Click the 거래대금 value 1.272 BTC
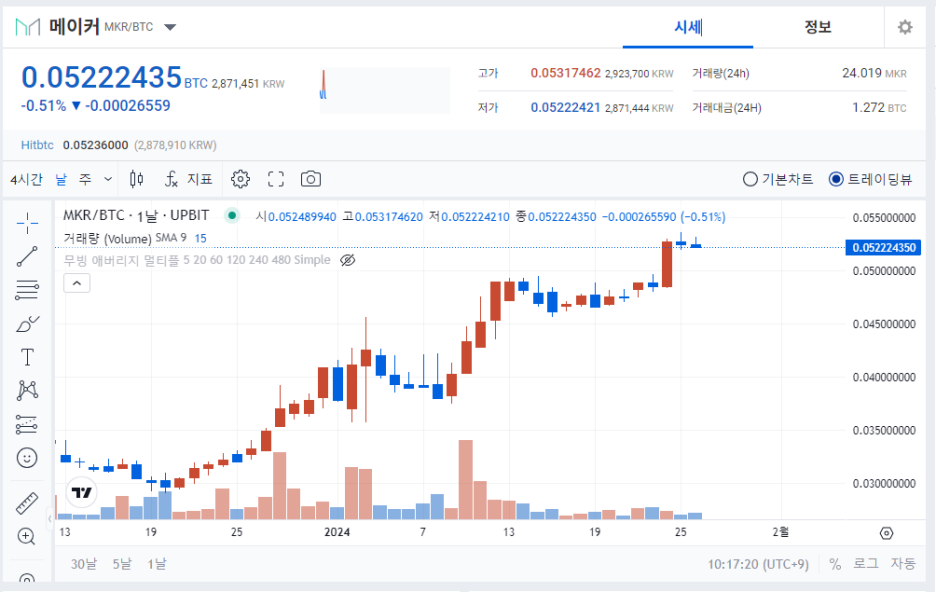The height and width of the screenshot is (592, 936). click(x=879, y=107)
